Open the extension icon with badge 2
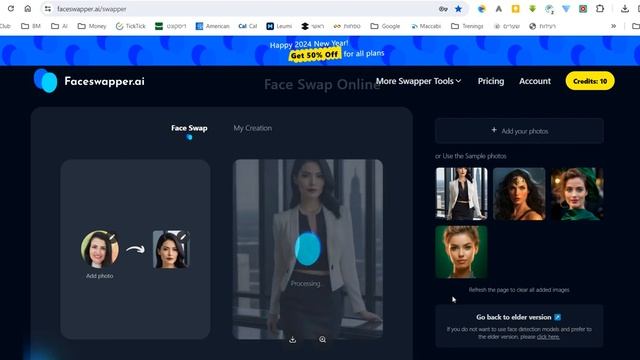 (549, 9)
